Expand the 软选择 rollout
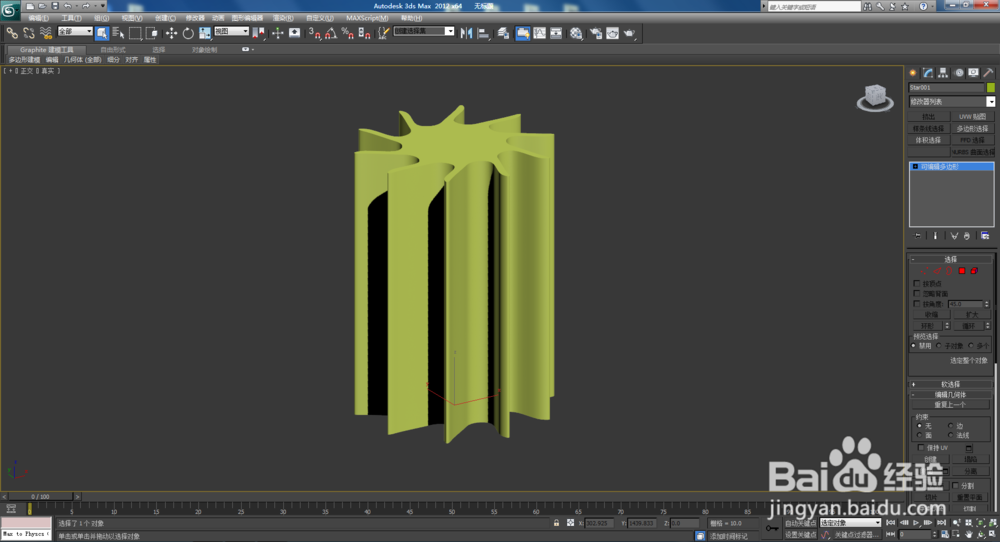1000x542 pixels. tap(950, 384)
